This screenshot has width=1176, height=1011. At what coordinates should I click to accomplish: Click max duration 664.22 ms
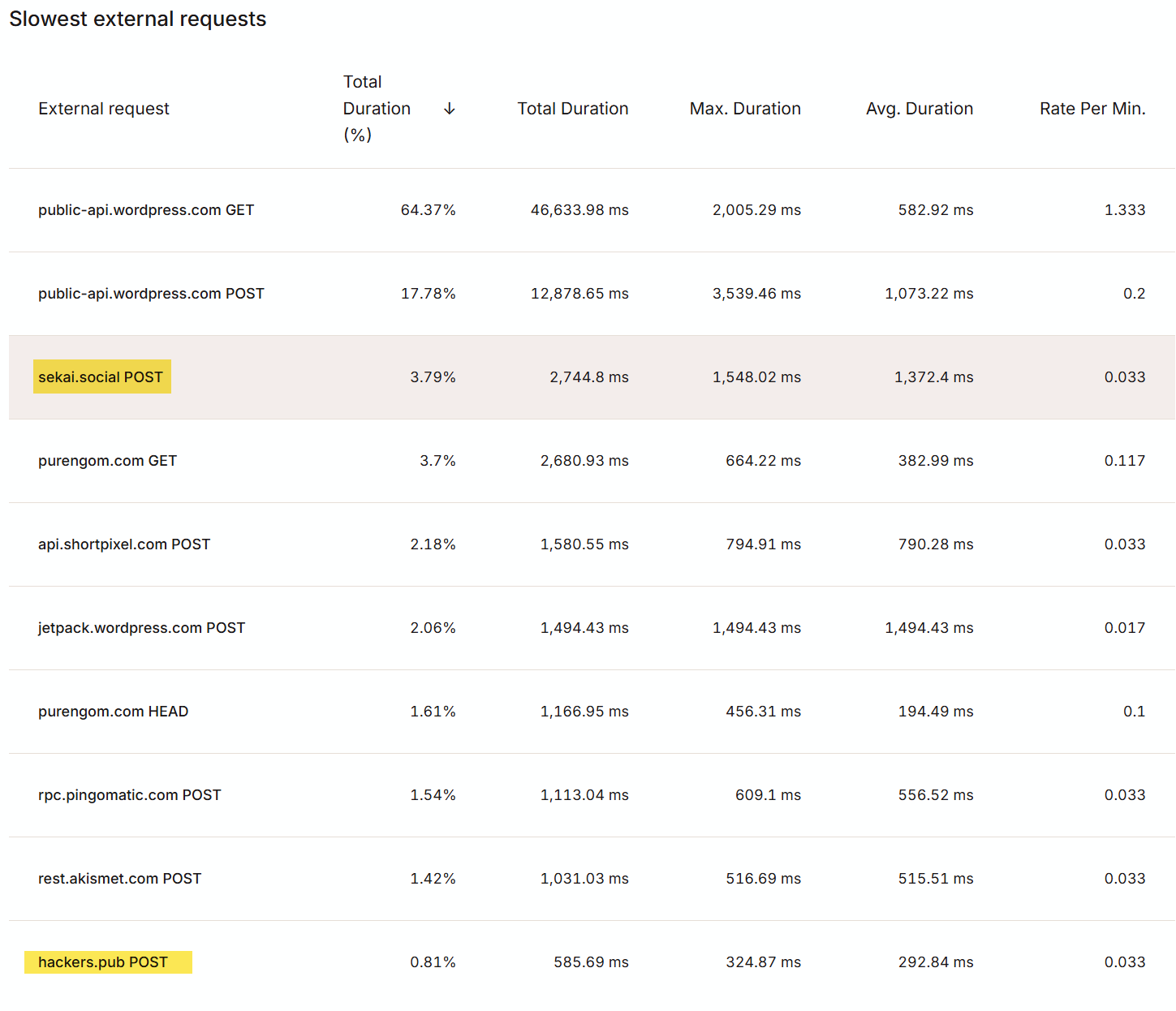click(764, 461)
